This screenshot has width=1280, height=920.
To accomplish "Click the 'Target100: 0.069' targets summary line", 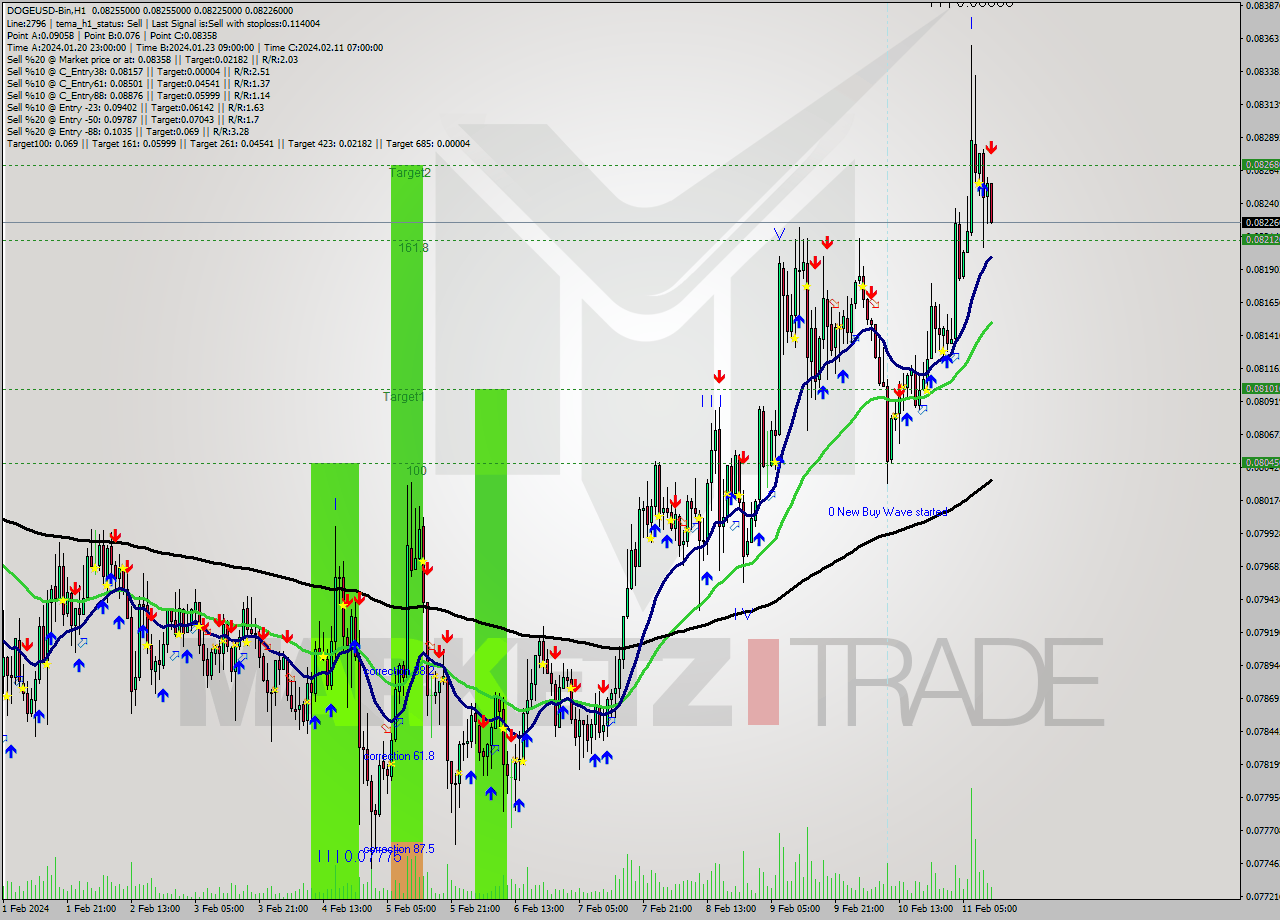I will click(238, 143).
